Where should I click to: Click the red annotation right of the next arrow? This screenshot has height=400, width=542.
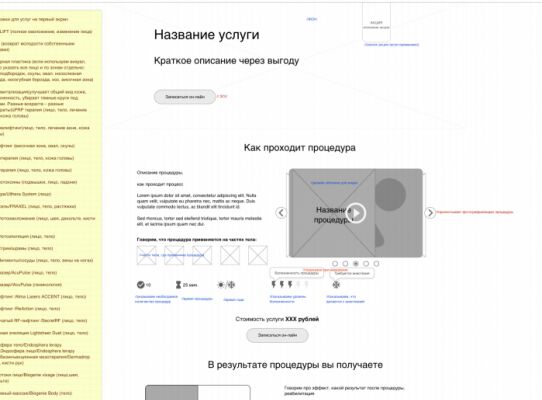475,212
